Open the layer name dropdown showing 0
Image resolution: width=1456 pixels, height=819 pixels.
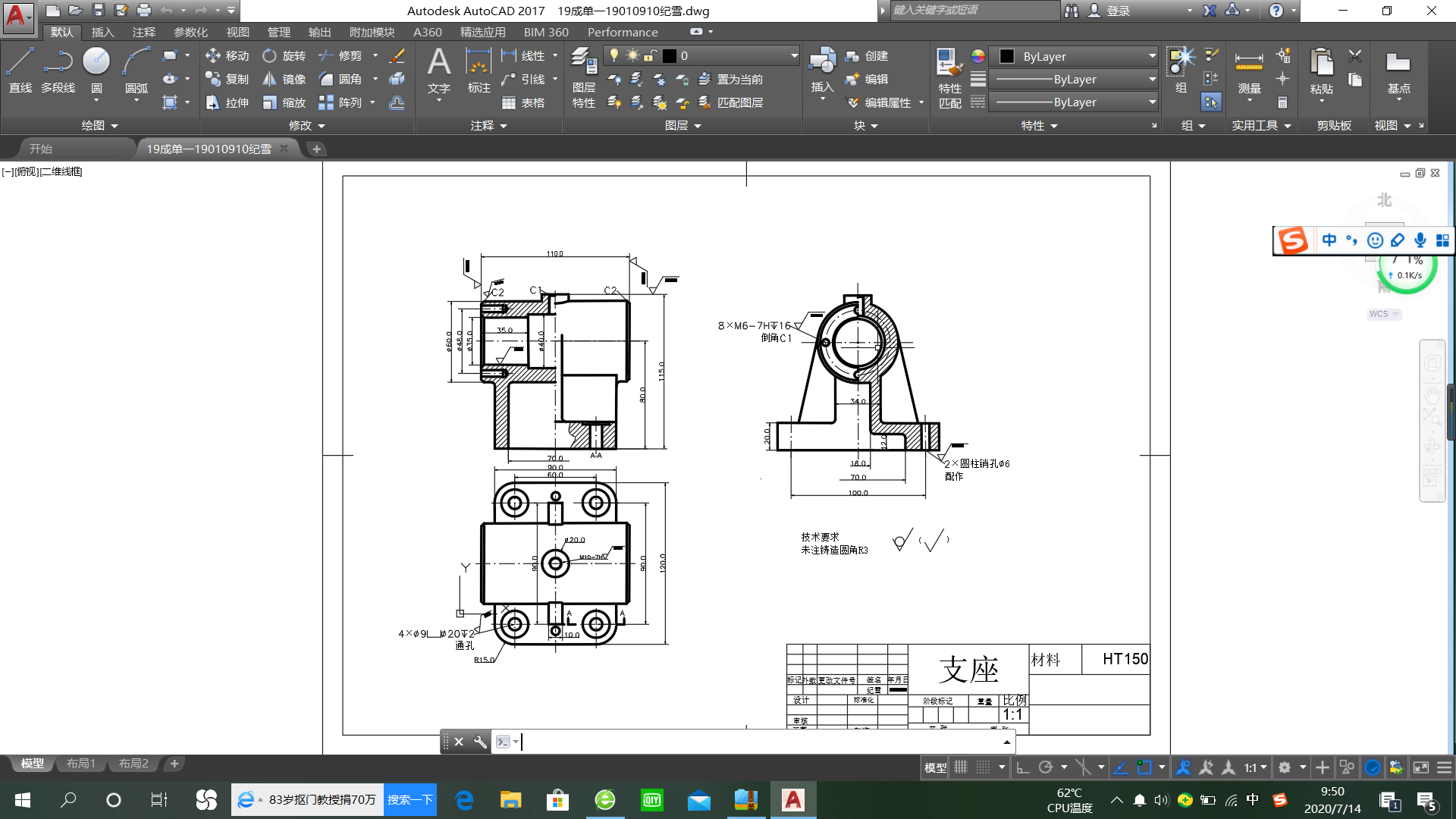click(793, 55)
